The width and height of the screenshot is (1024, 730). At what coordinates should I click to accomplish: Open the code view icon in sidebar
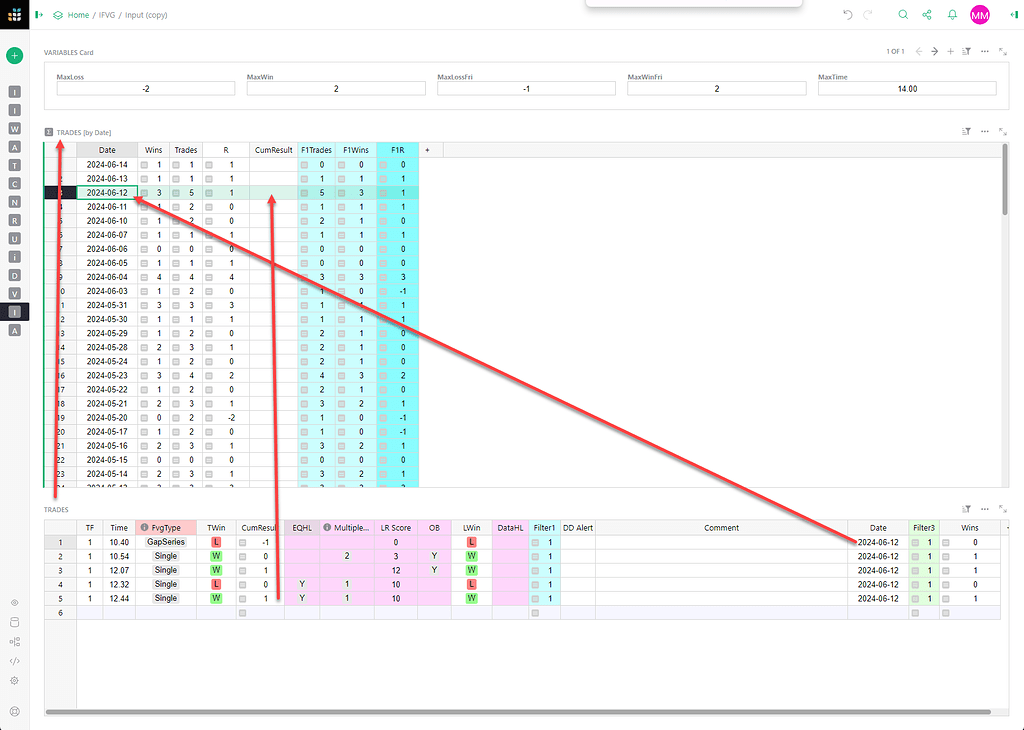[14, 661]
